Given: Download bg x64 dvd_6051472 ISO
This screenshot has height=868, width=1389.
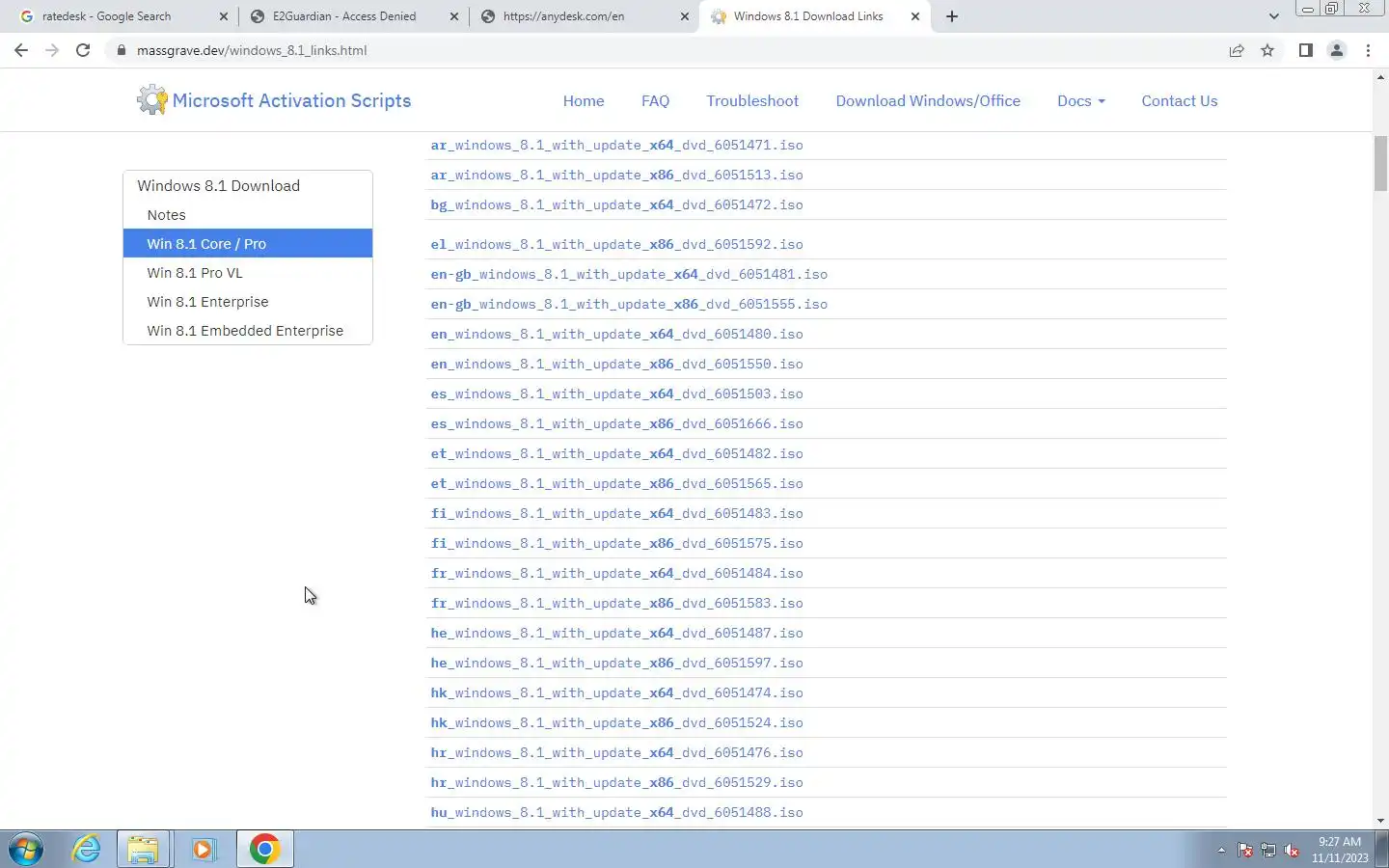Looking at the screenshot, I should pyautogui.click(x=616, y=204).
